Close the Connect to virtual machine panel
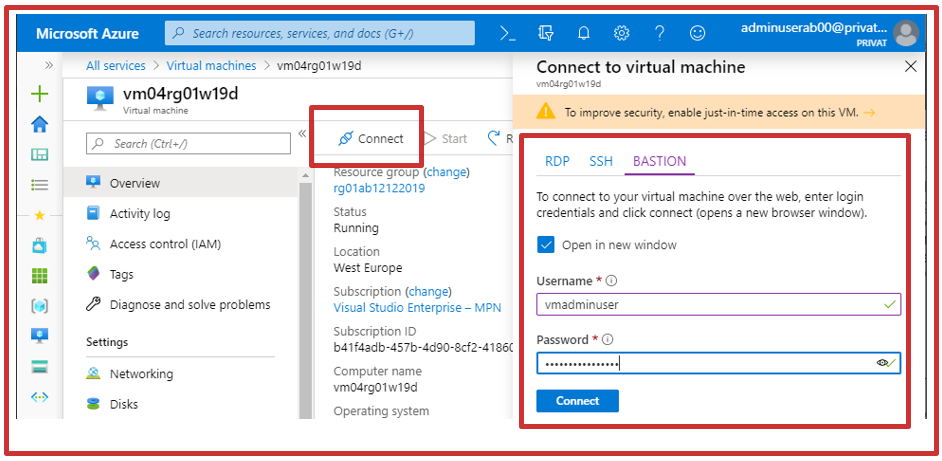Viewport: 942px width, 461px height. 911,67
